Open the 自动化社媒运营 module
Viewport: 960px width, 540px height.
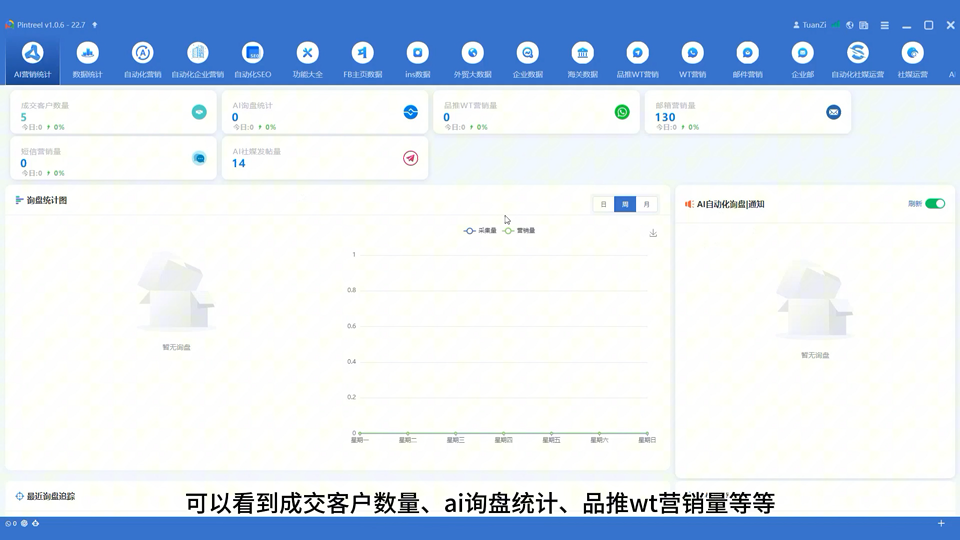click(858, 60)
